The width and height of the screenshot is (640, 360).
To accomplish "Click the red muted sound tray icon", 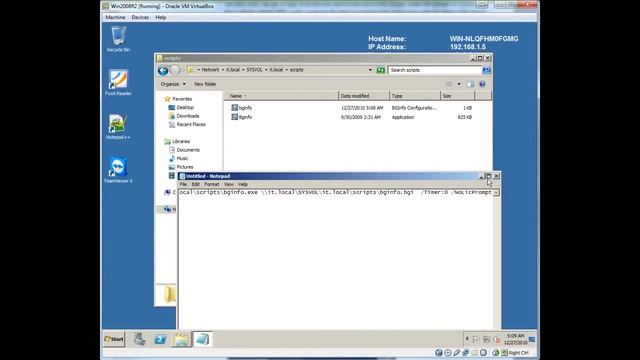I will (497, 339).
